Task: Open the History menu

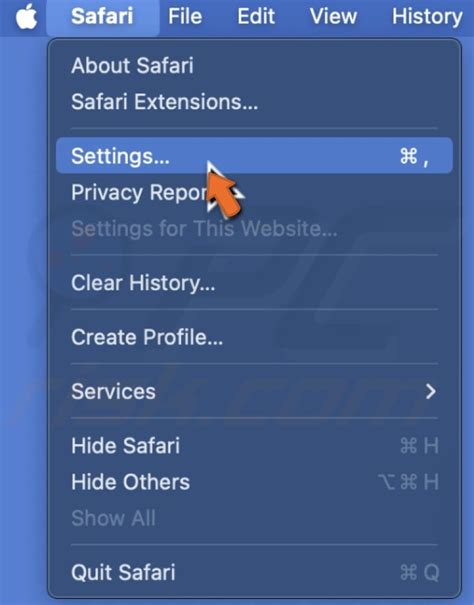Action: point(427,17)
